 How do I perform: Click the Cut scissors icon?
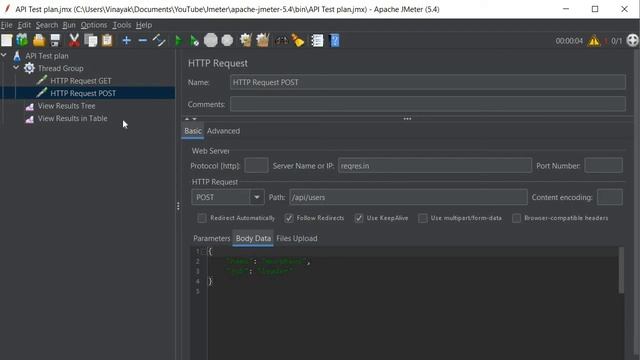[74, 40]
